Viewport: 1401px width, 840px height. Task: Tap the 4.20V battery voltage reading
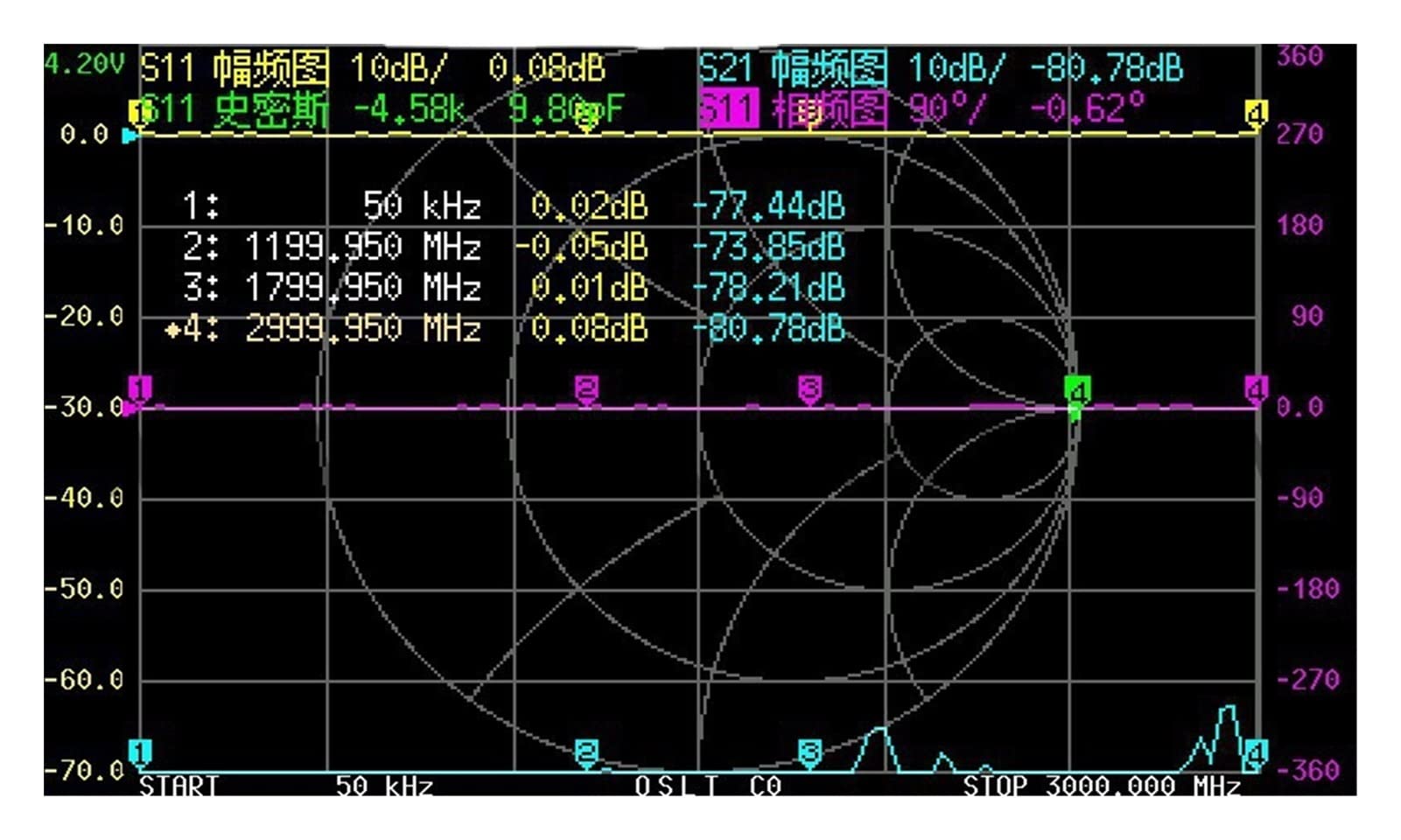click(85, 63)
